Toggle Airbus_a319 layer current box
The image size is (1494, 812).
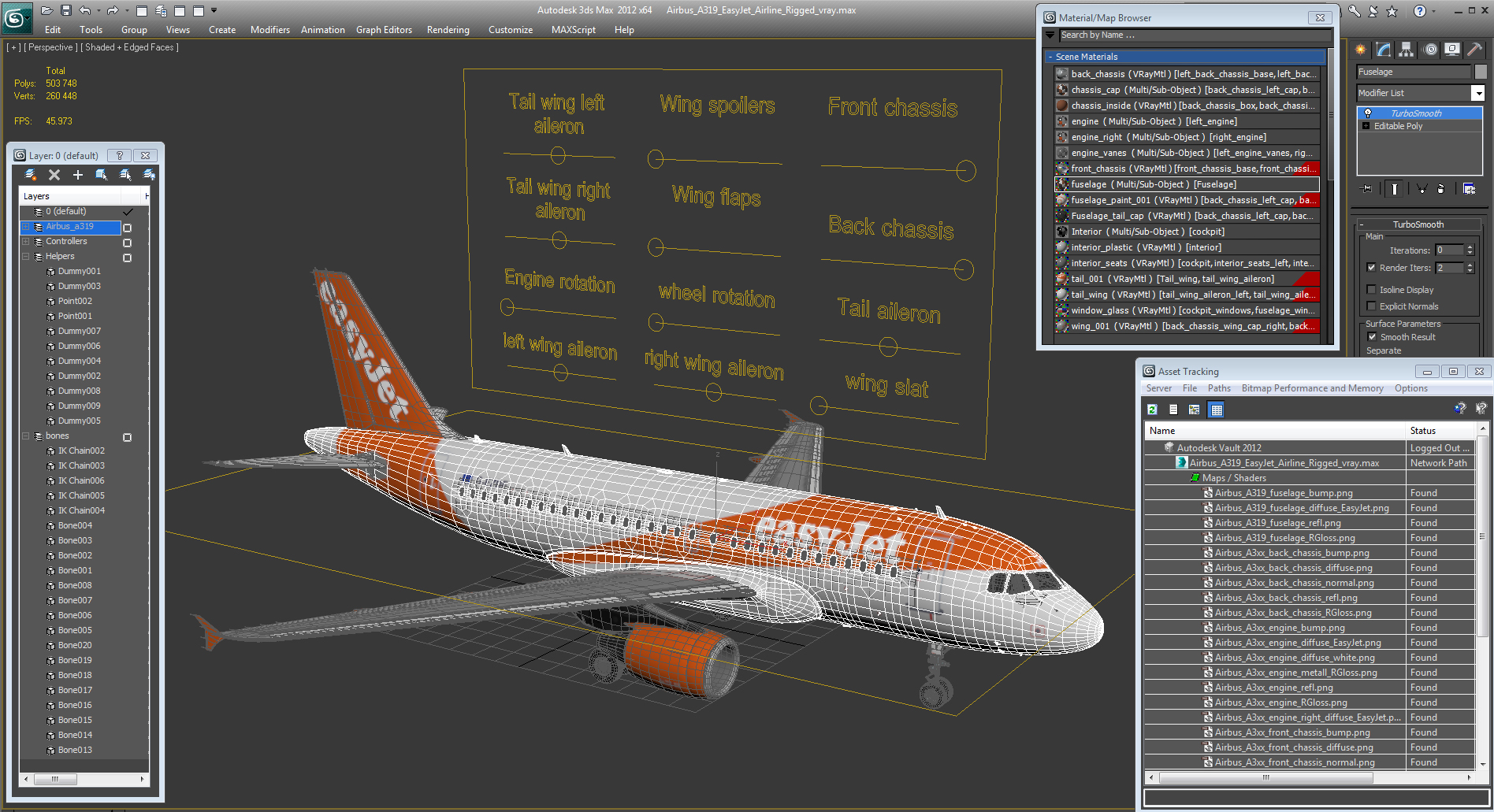(x=127, y=228)
